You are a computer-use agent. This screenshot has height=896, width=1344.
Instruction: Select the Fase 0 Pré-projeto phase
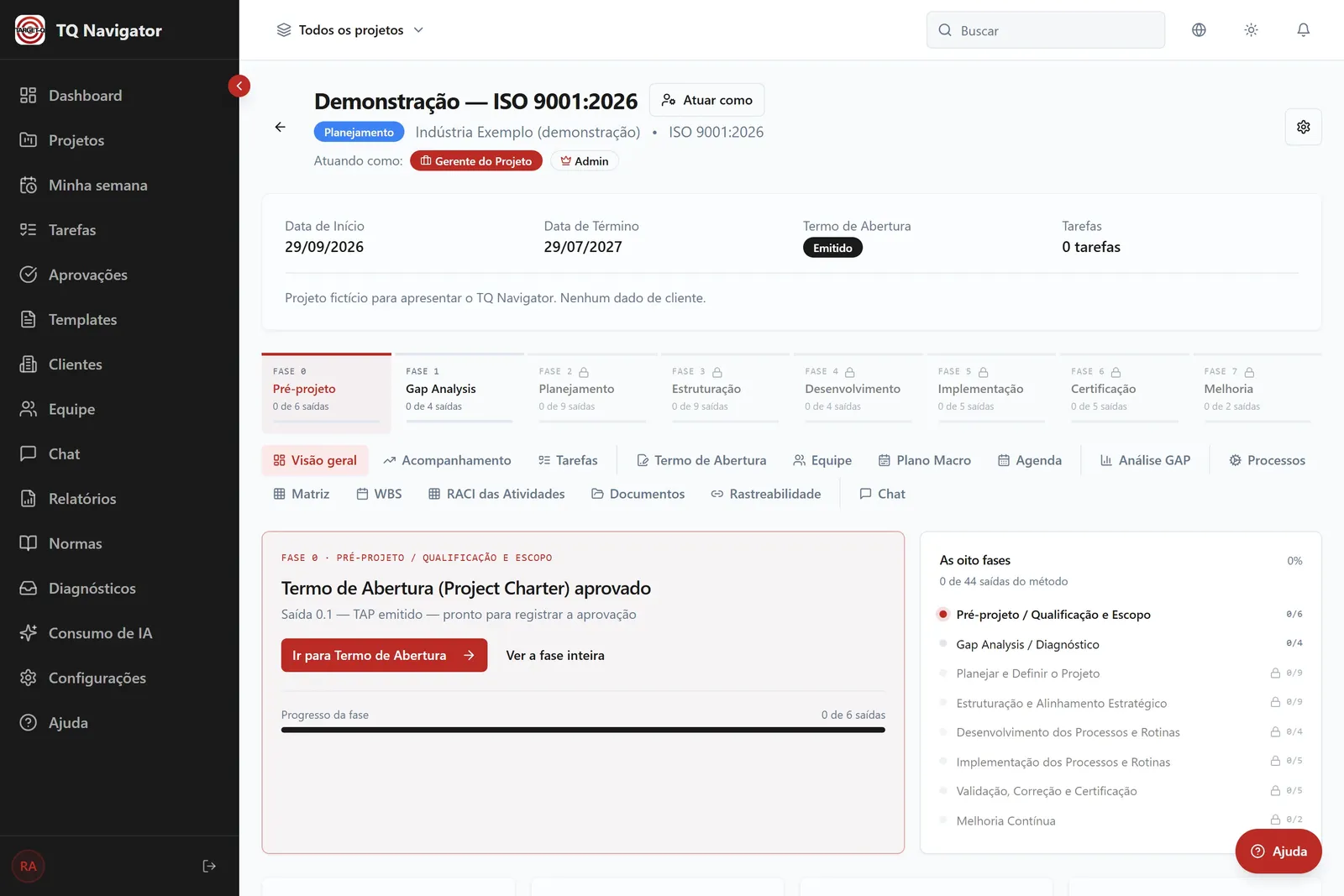(326, 392)
